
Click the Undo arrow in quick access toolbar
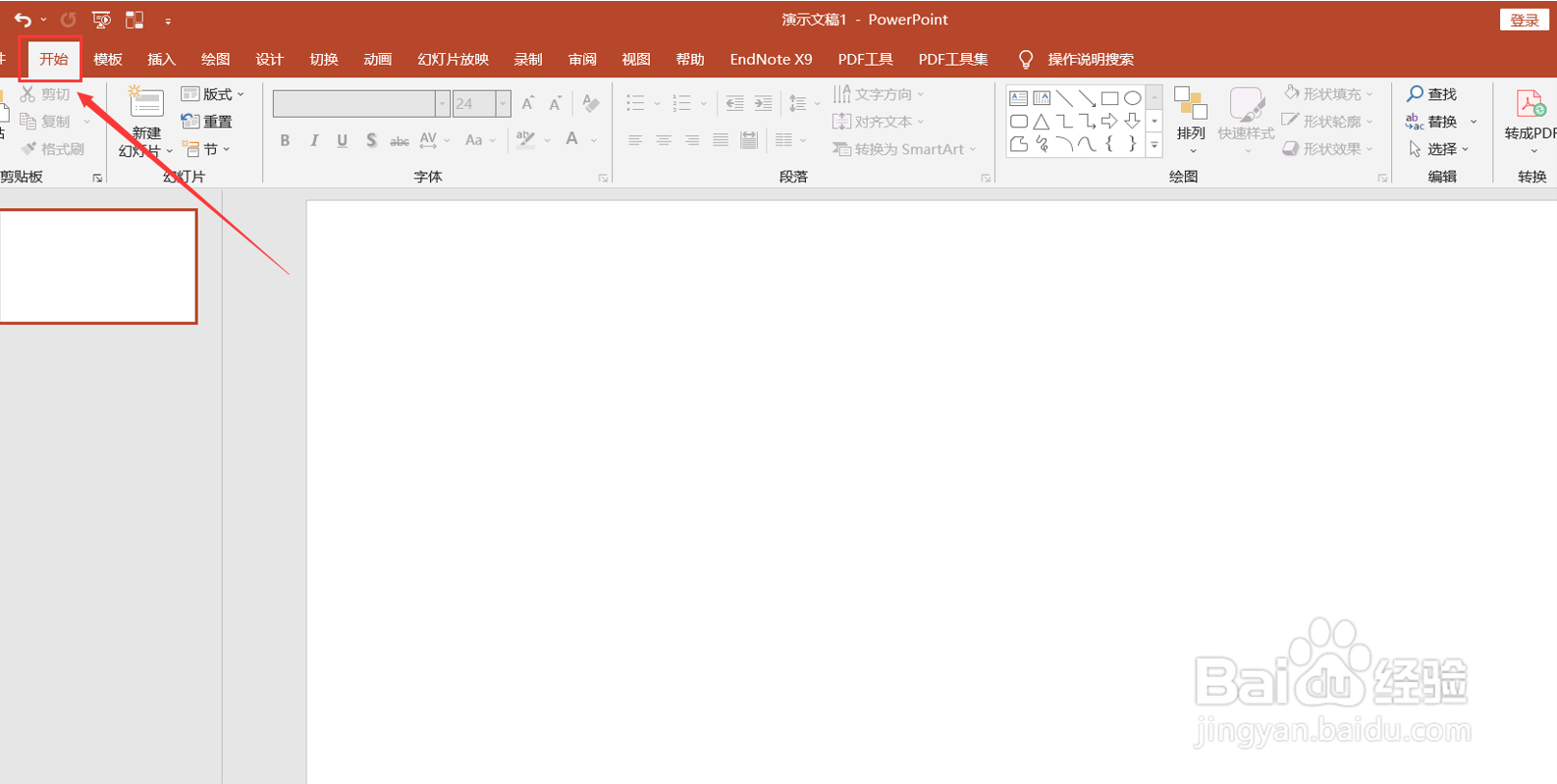(23, 20)
